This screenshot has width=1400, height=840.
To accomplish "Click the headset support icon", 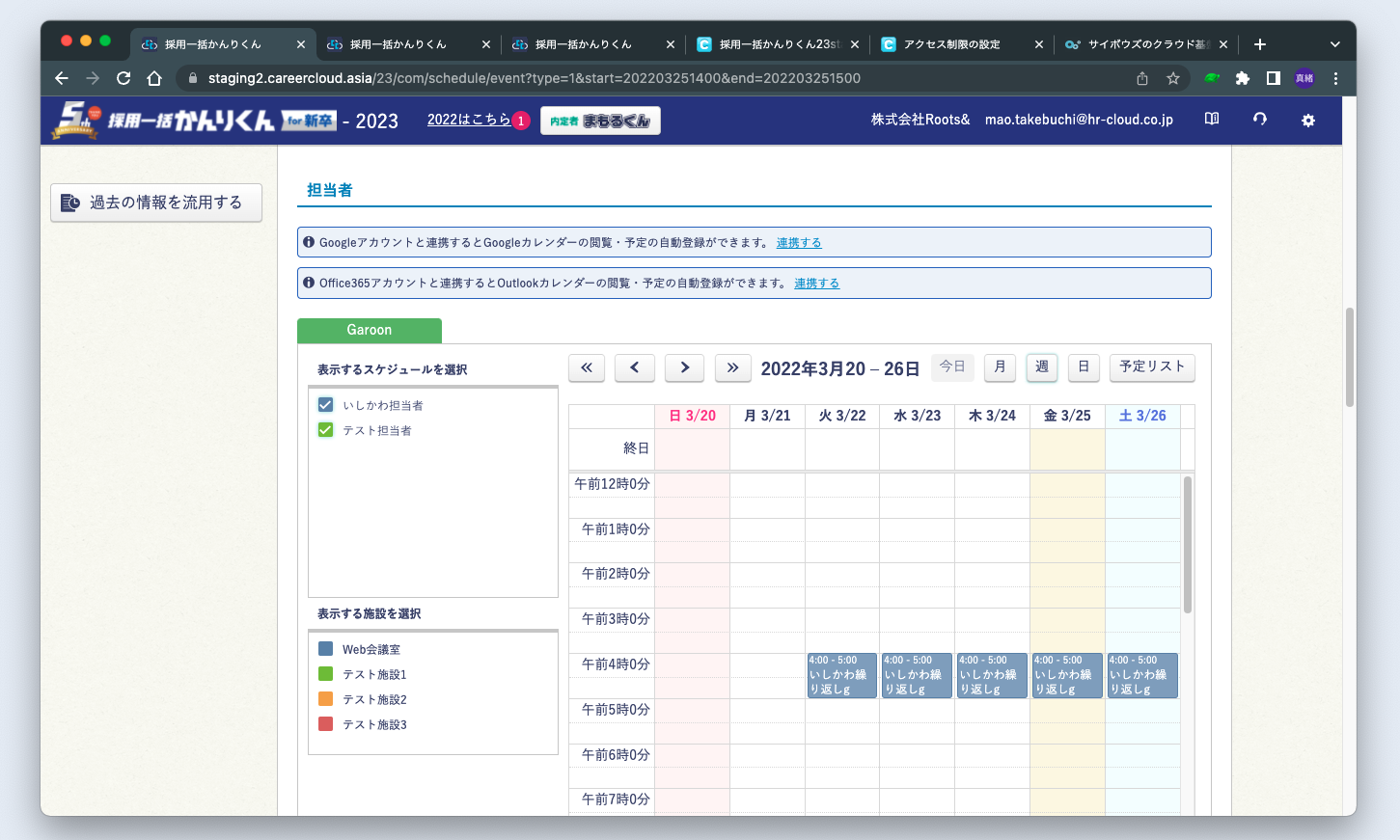I will (x=1259, y=120).
